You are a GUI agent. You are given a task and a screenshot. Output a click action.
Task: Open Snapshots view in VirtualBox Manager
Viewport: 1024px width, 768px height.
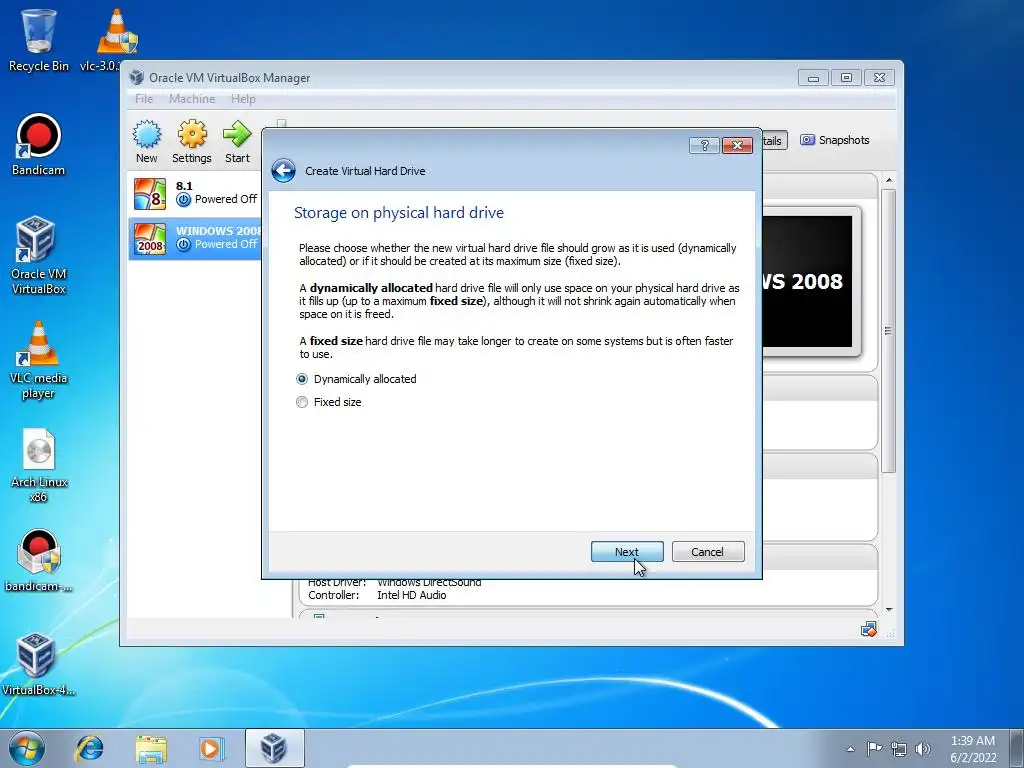[835, 140]
